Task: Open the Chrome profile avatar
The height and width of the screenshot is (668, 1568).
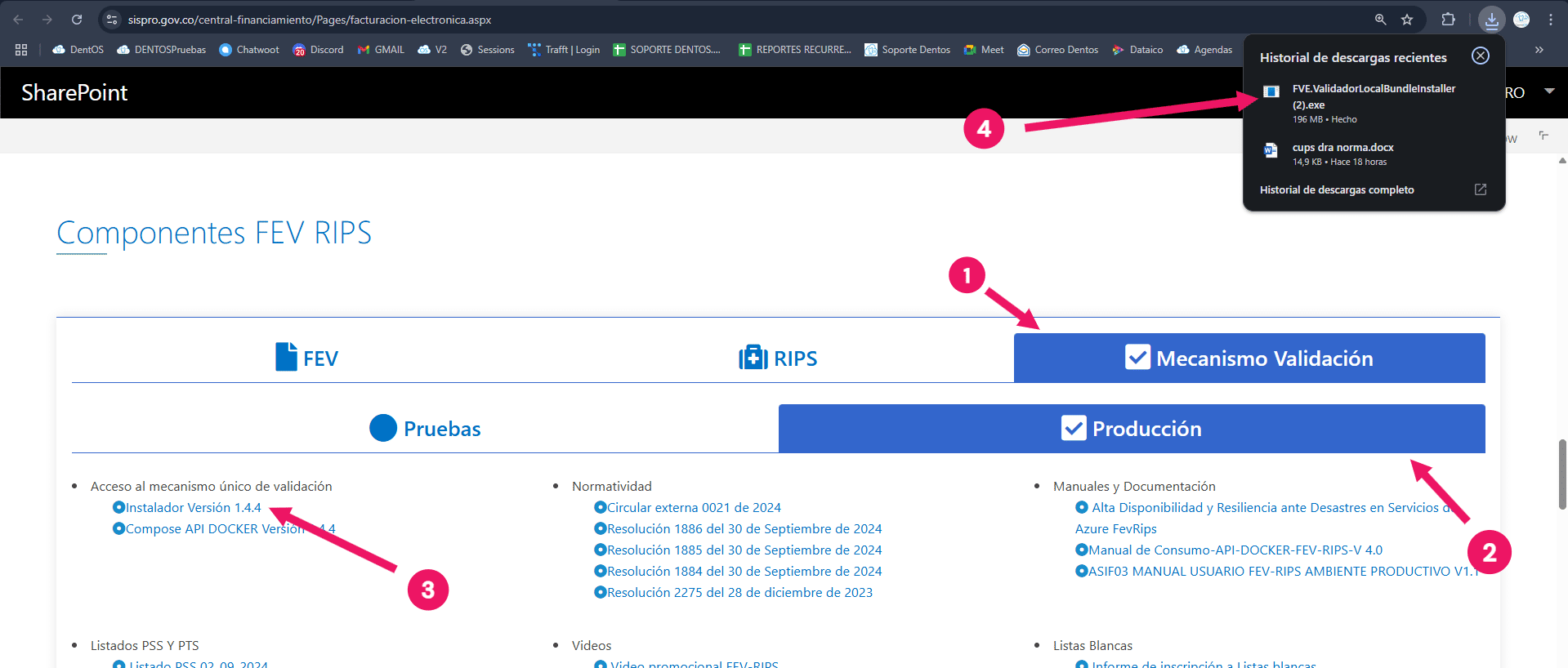Action: tap(1521, 20)
